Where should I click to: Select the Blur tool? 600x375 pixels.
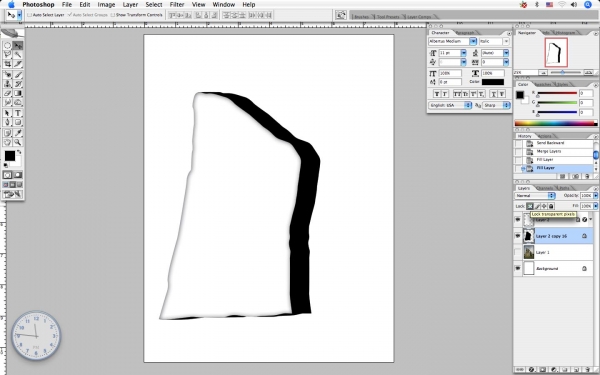7,102
